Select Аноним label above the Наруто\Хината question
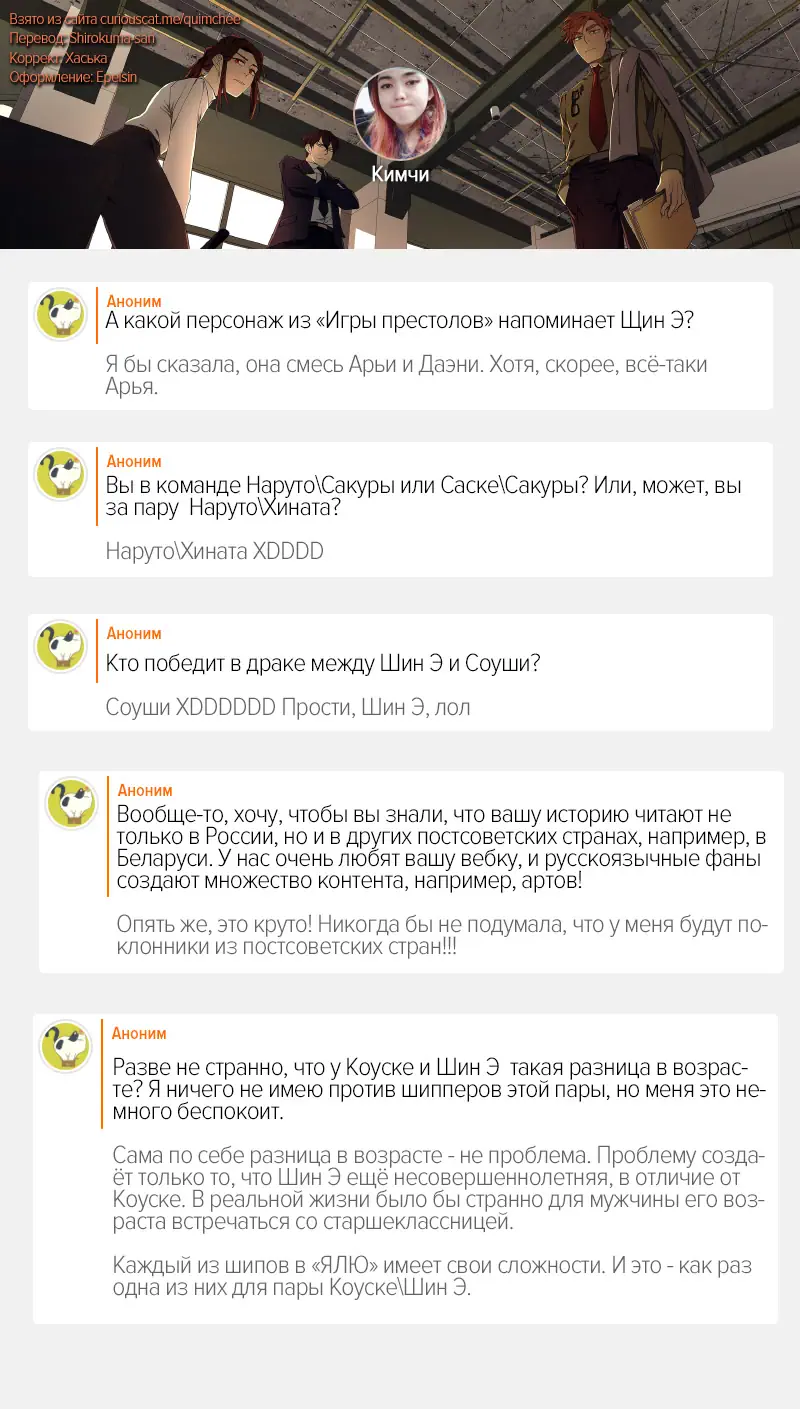The image size is (800, 1409). [134, 461]
